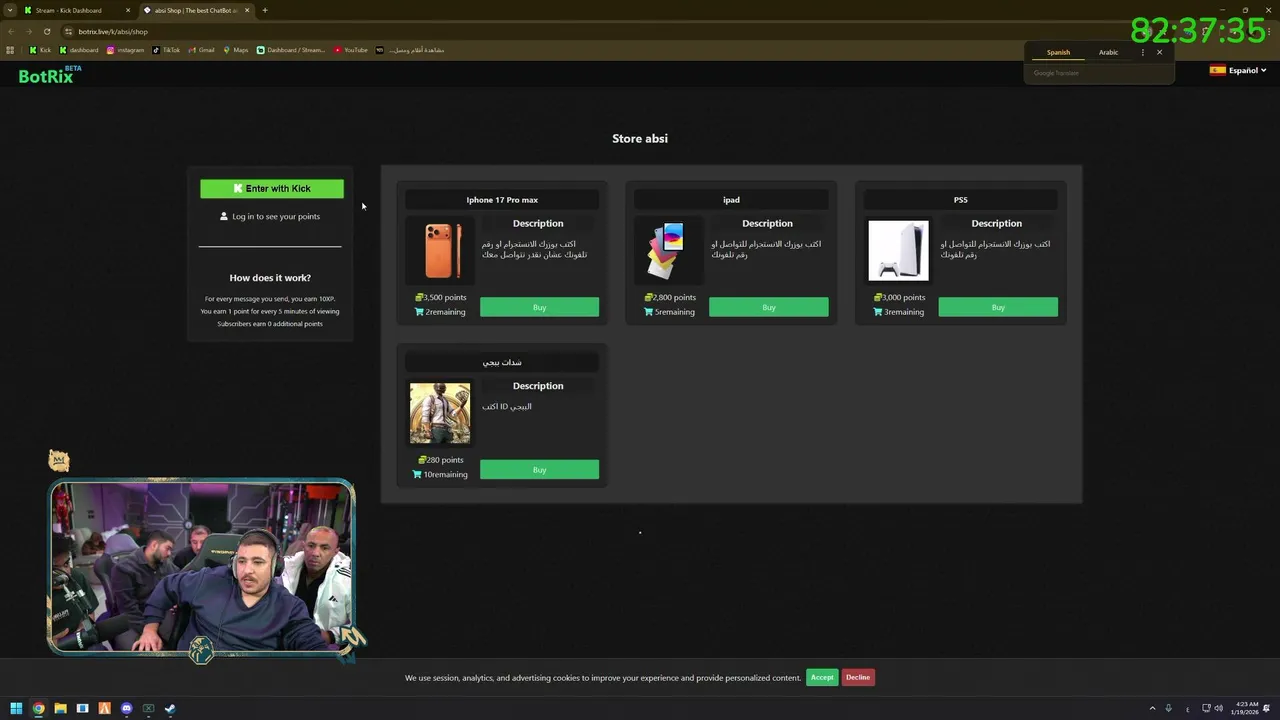Show hidden system tray icons
Image resolution: width=1280 pixels, height=720 pixels.
tap(1152, 708)
